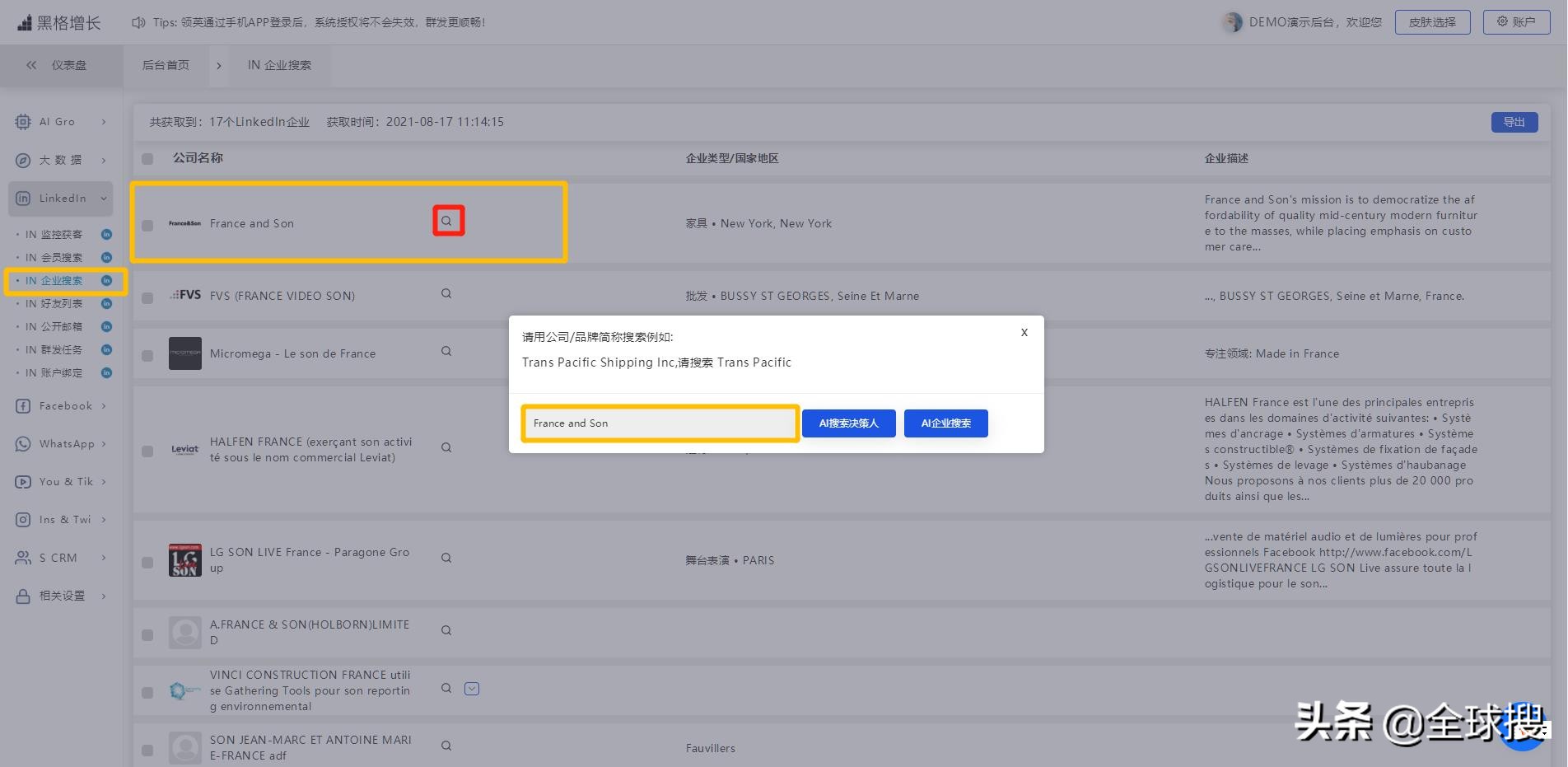Screen dimensions: 1568x767
Task: Click the search icon beside France and Son
Action: (x=446, y=221)
